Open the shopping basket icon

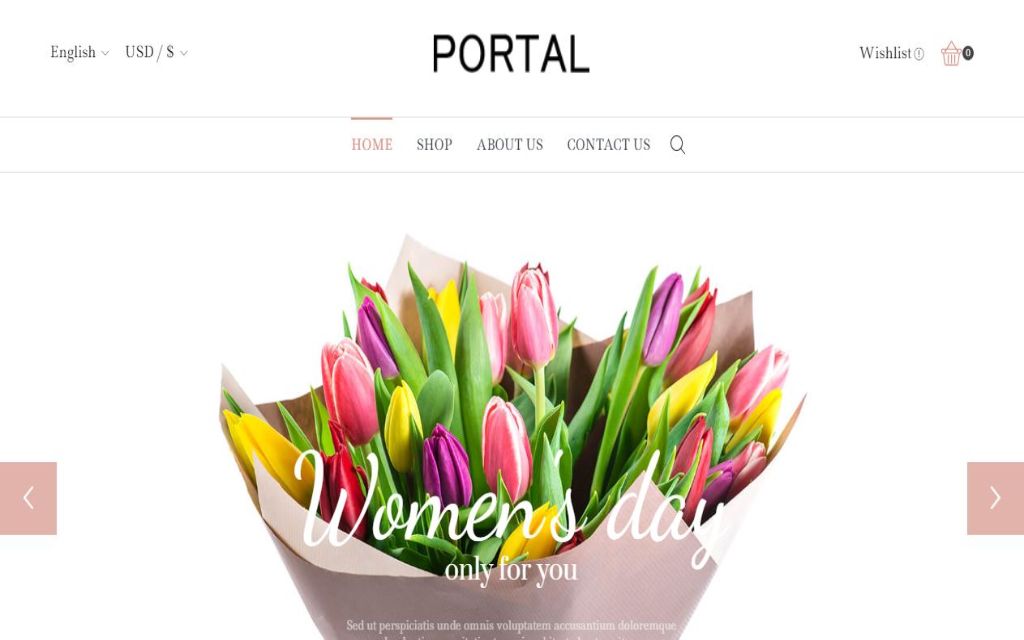pos(951,54)
